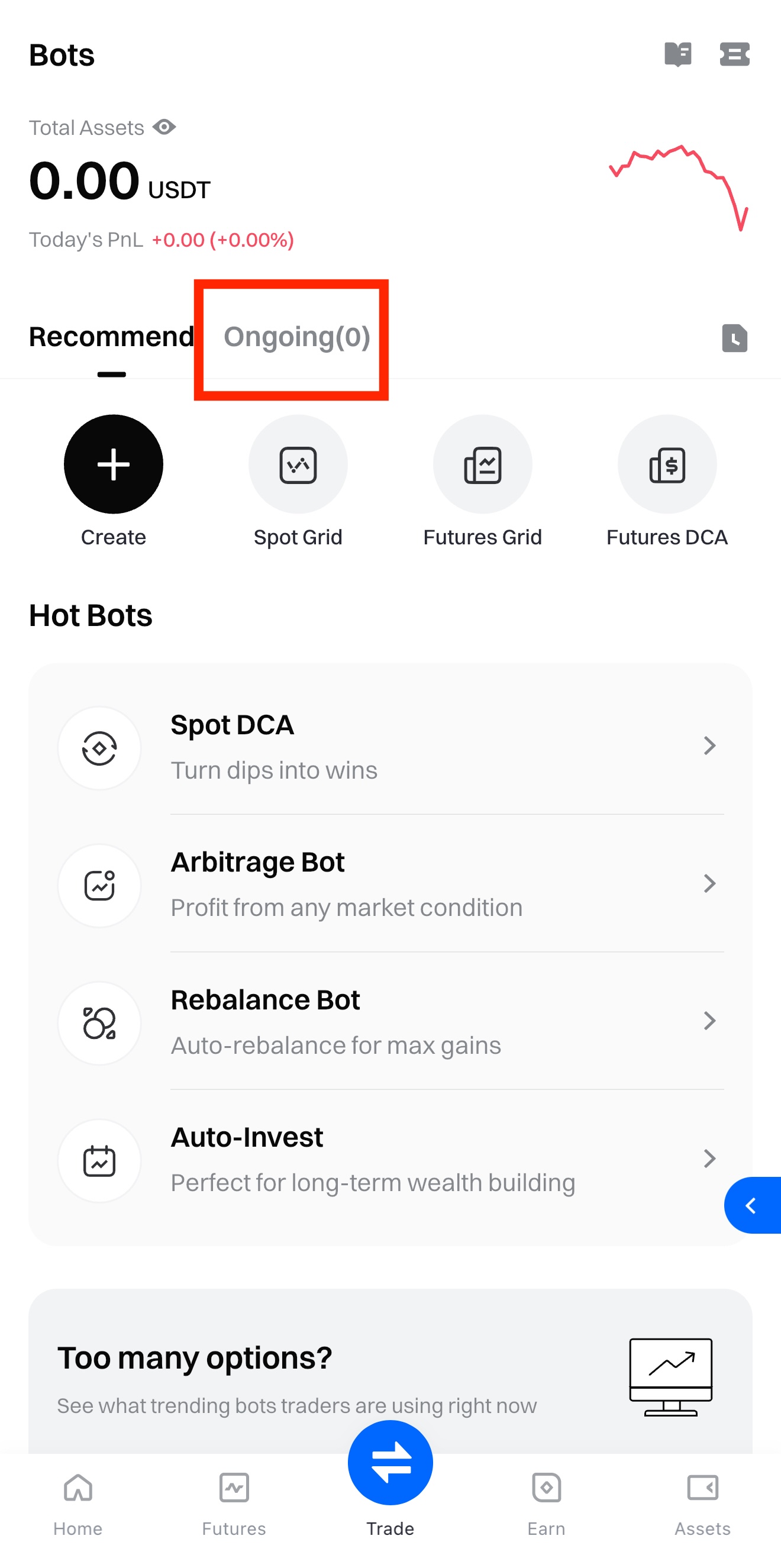This screenshot has height=1568, width=781.
Task: Expand Arbitrage Bot chevron
Action: point(709,883)
